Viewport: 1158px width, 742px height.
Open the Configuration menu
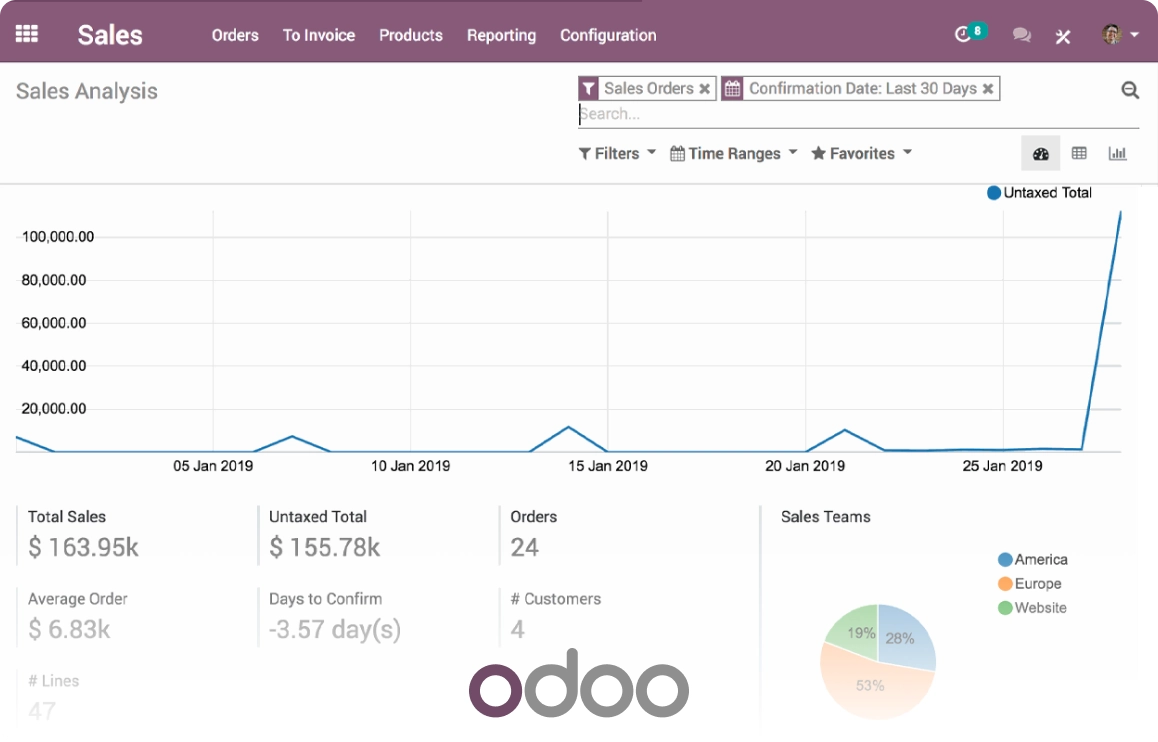click(608, 35)
